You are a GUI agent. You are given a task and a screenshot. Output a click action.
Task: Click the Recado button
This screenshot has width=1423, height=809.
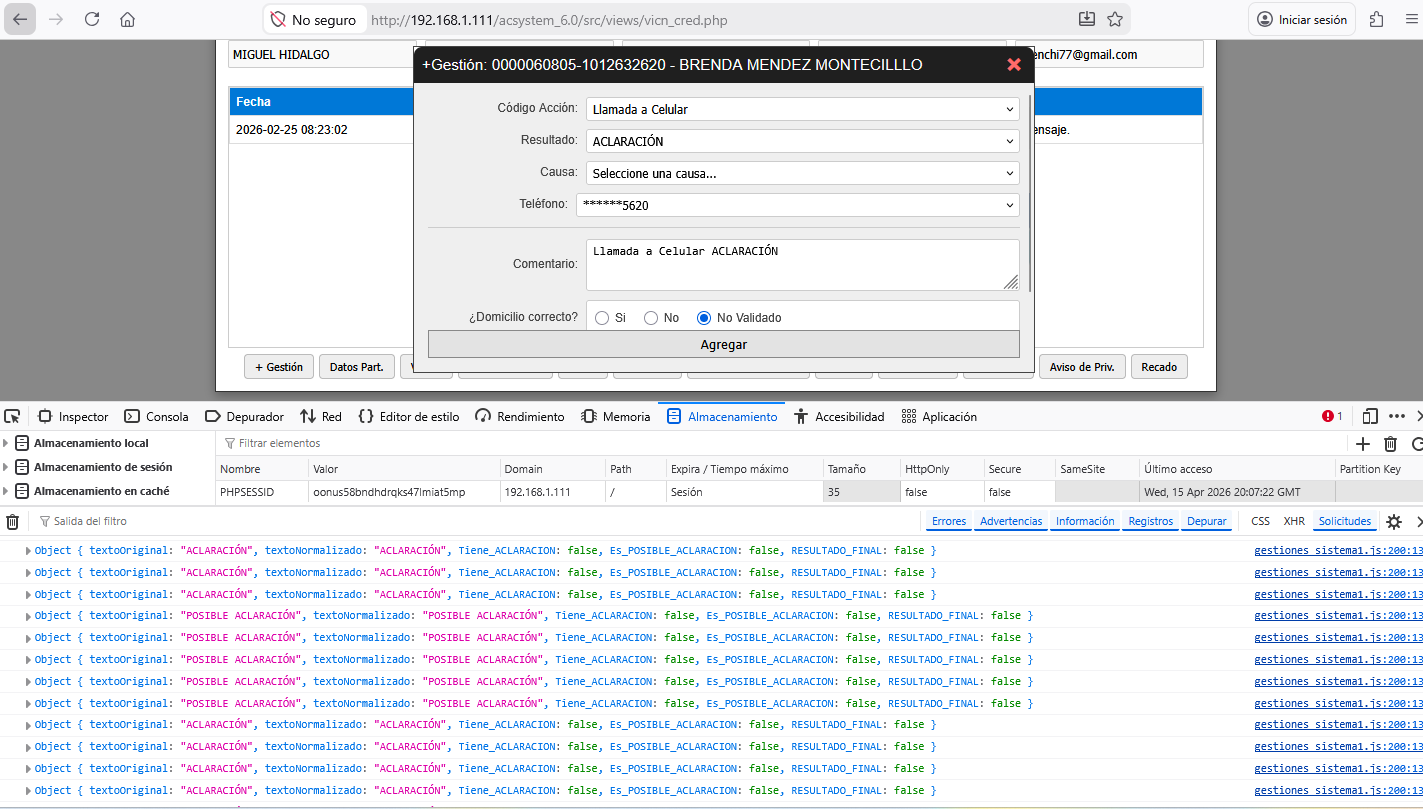[1159, 367]
